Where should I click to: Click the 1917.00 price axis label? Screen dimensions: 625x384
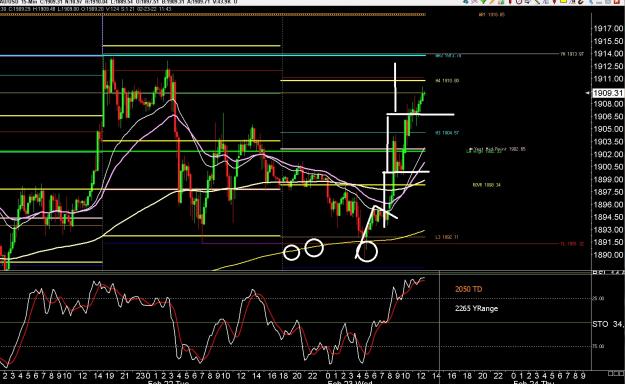(608, 29)
